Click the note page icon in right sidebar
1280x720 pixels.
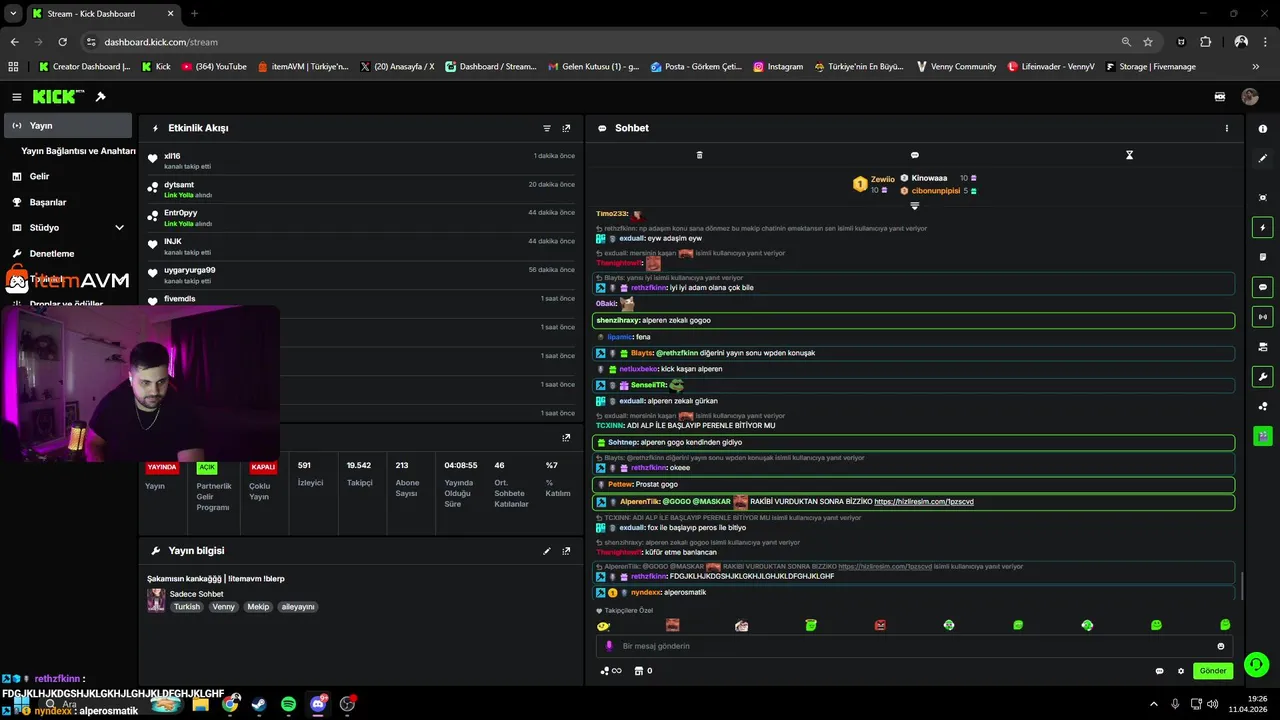(x=1263, y=257)
